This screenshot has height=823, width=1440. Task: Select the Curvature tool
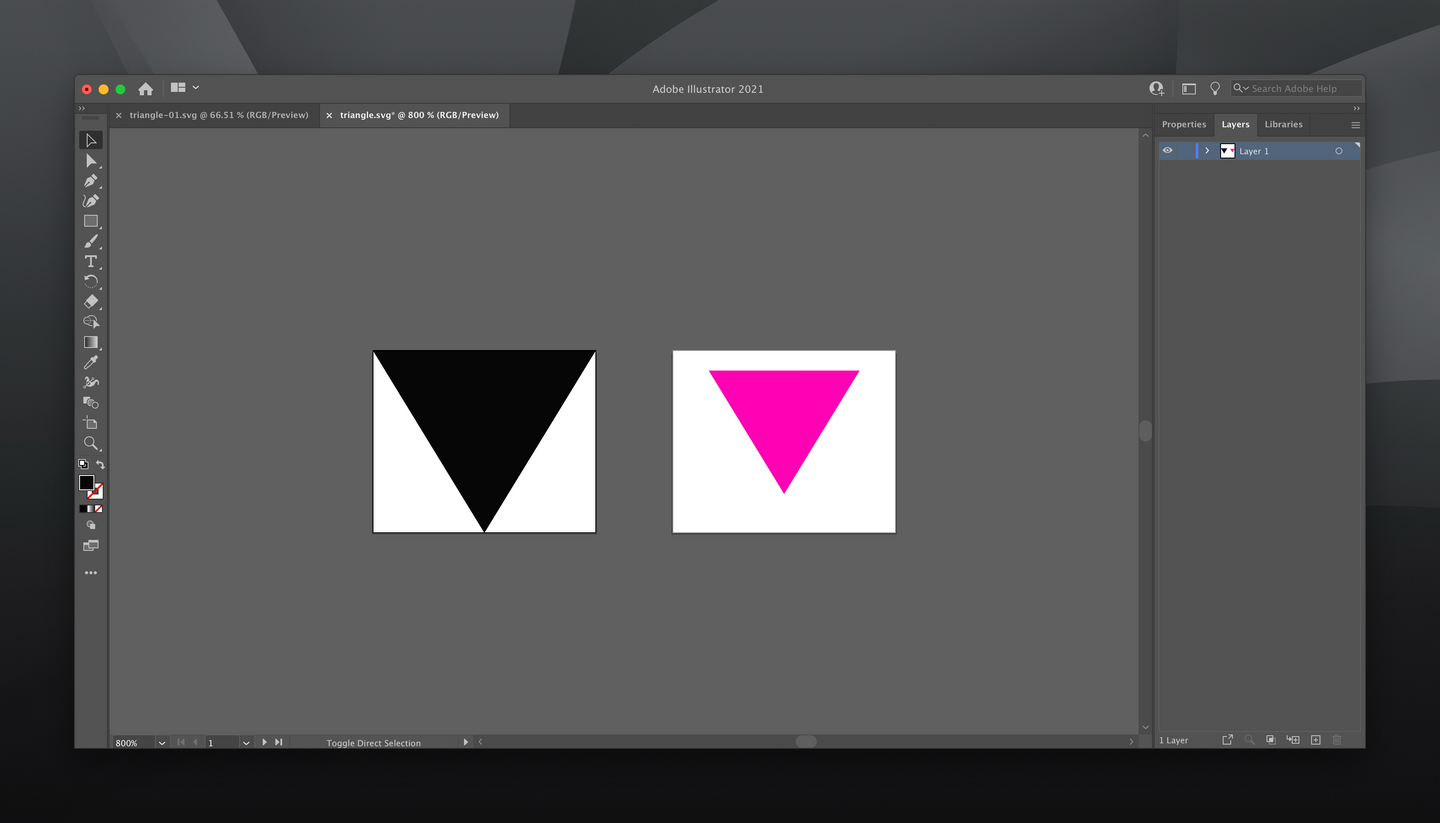91,201
